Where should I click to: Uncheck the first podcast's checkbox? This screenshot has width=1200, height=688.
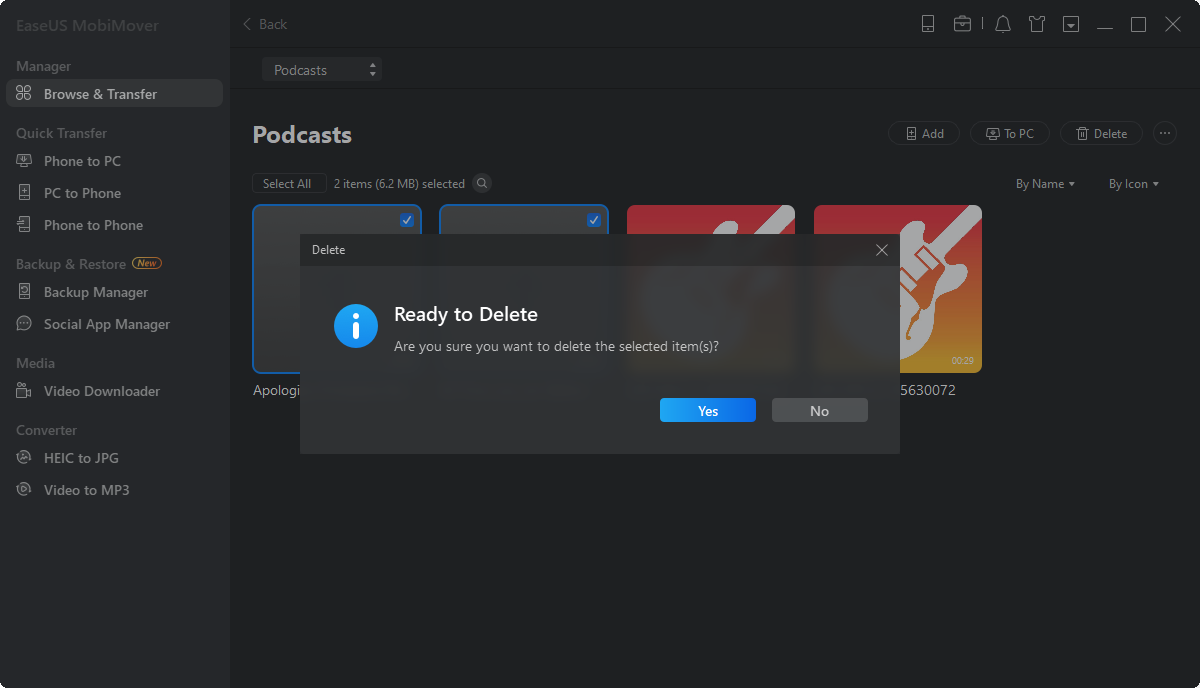click(x=407, y=220)
